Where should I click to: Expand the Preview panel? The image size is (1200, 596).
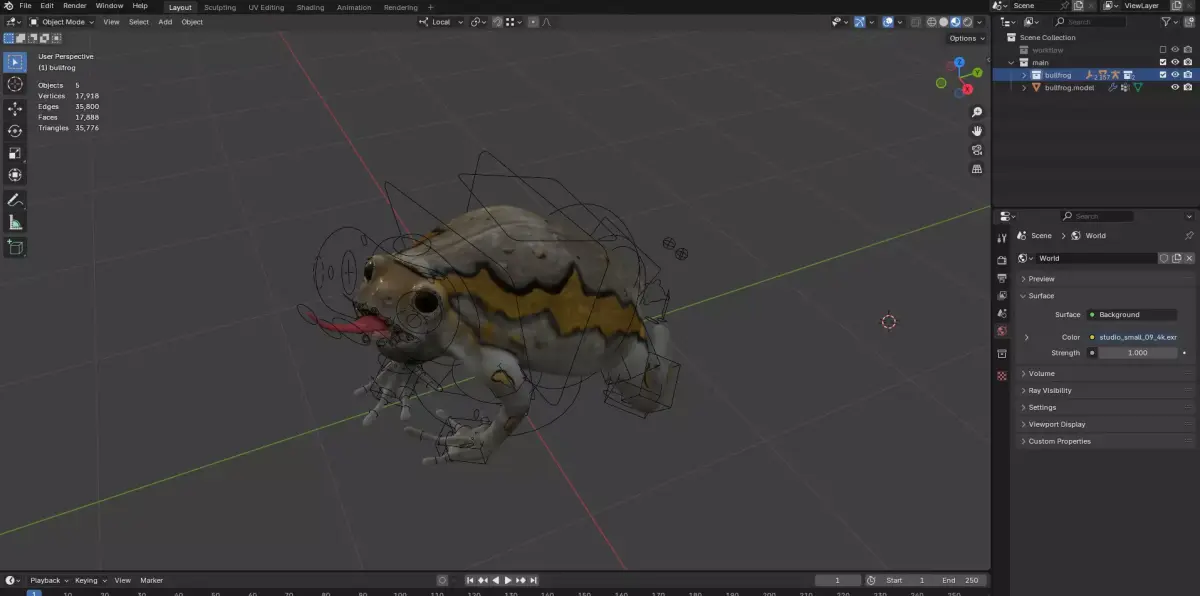point(1106,279)
